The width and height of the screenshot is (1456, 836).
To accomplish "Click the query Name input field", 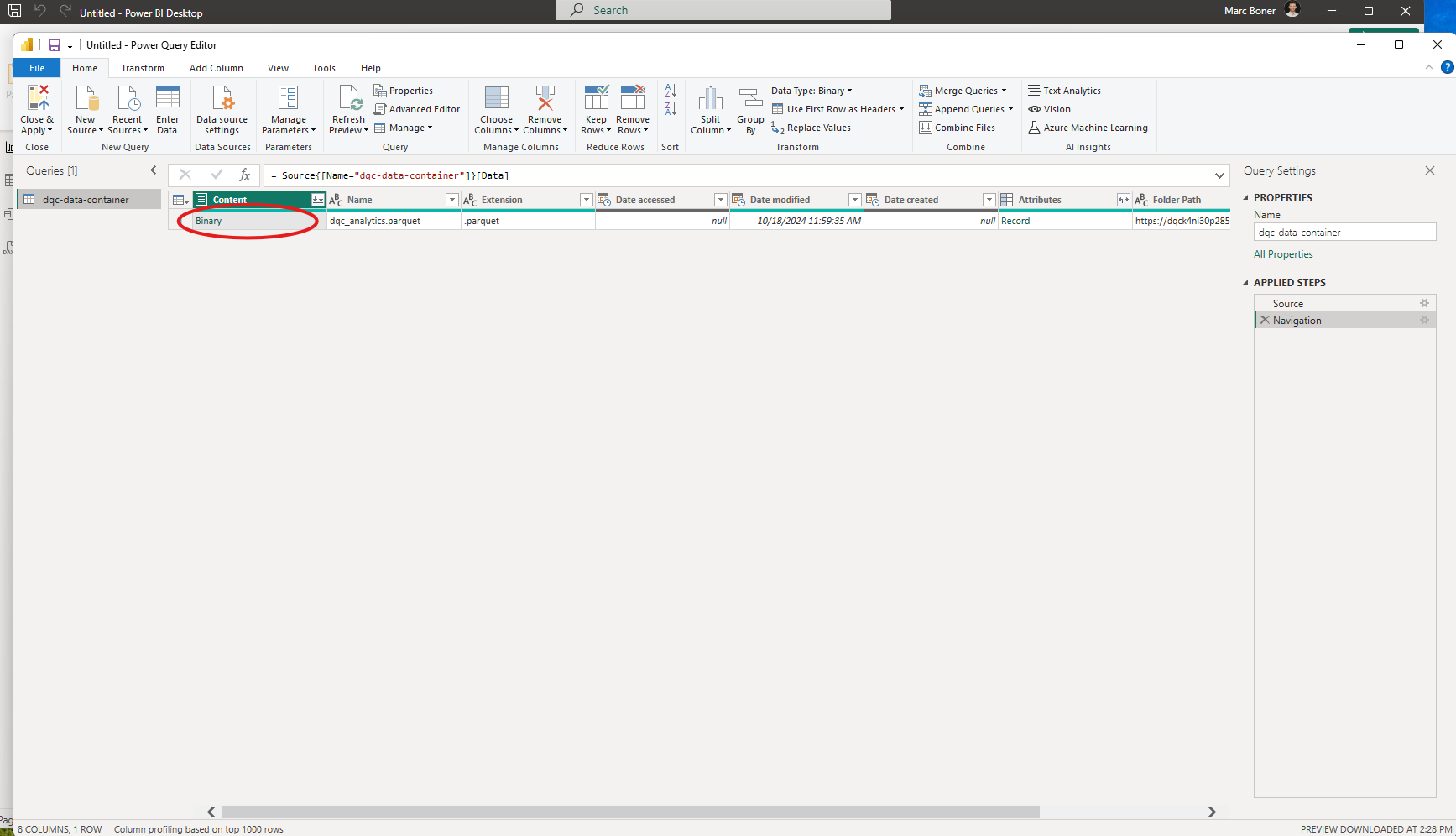I will tap(1344, 233).
